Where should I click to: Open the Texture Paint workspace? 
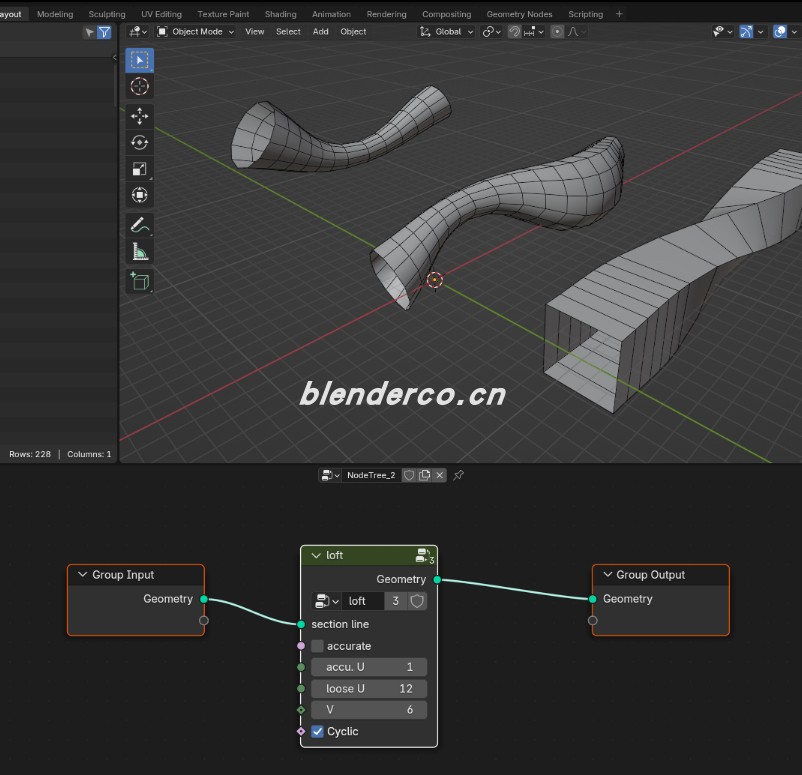pyautogui.click(x=223, y=14)
